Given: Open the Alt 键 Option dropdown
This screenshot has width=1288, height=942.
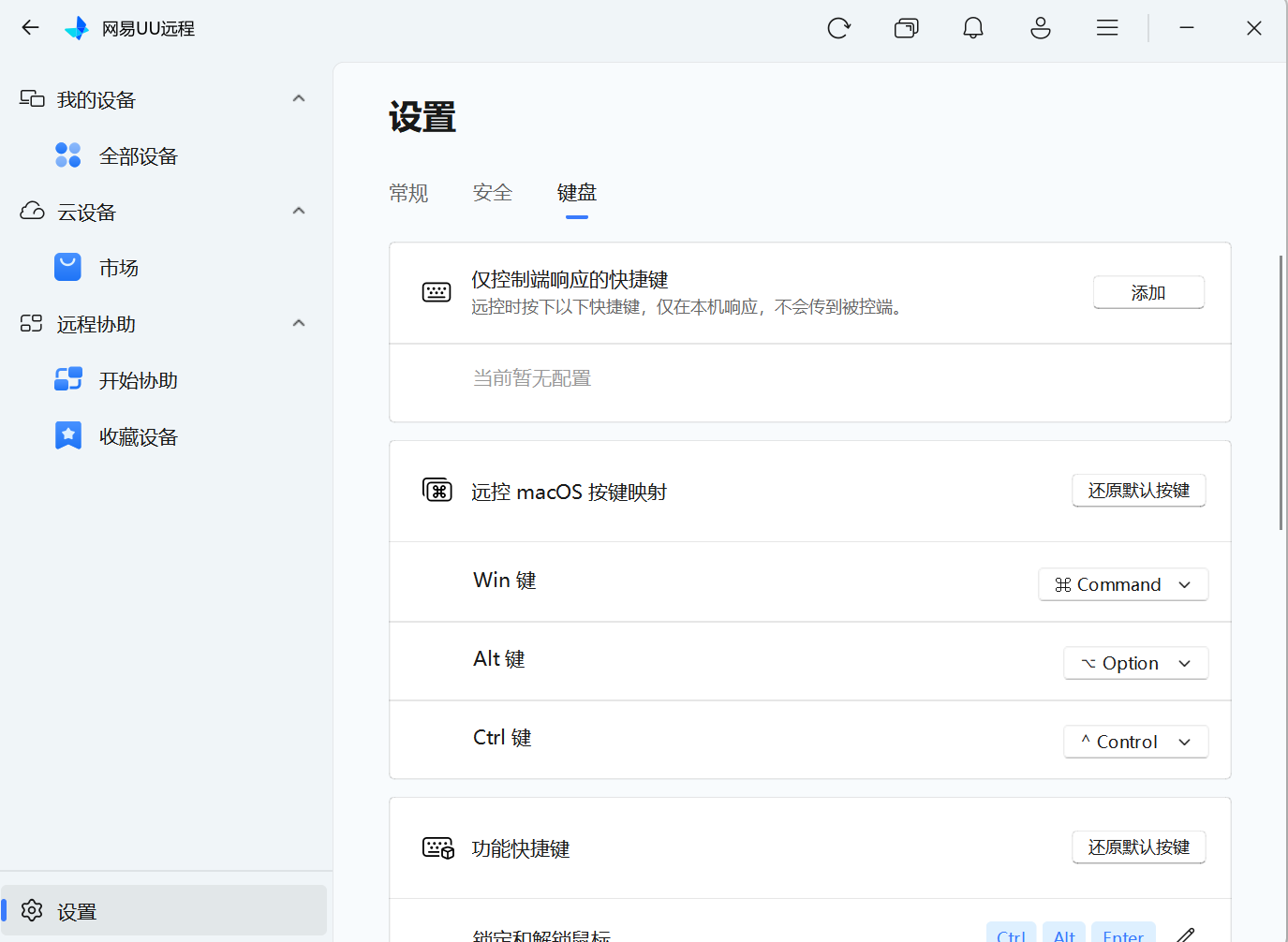Looking at the screenshot, I should (1135, 663).
